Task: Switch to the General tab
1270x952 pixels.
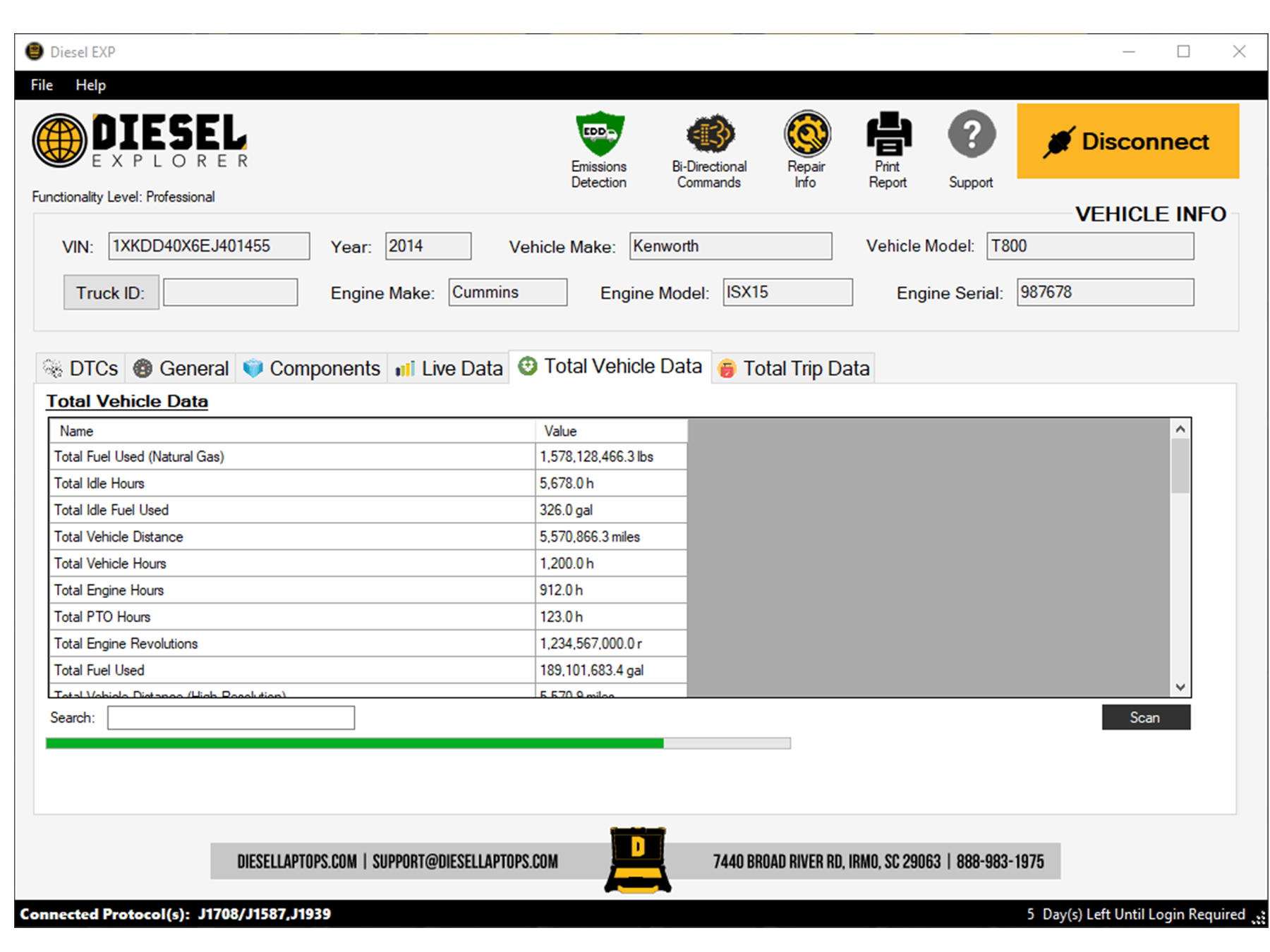Action: 181,368
